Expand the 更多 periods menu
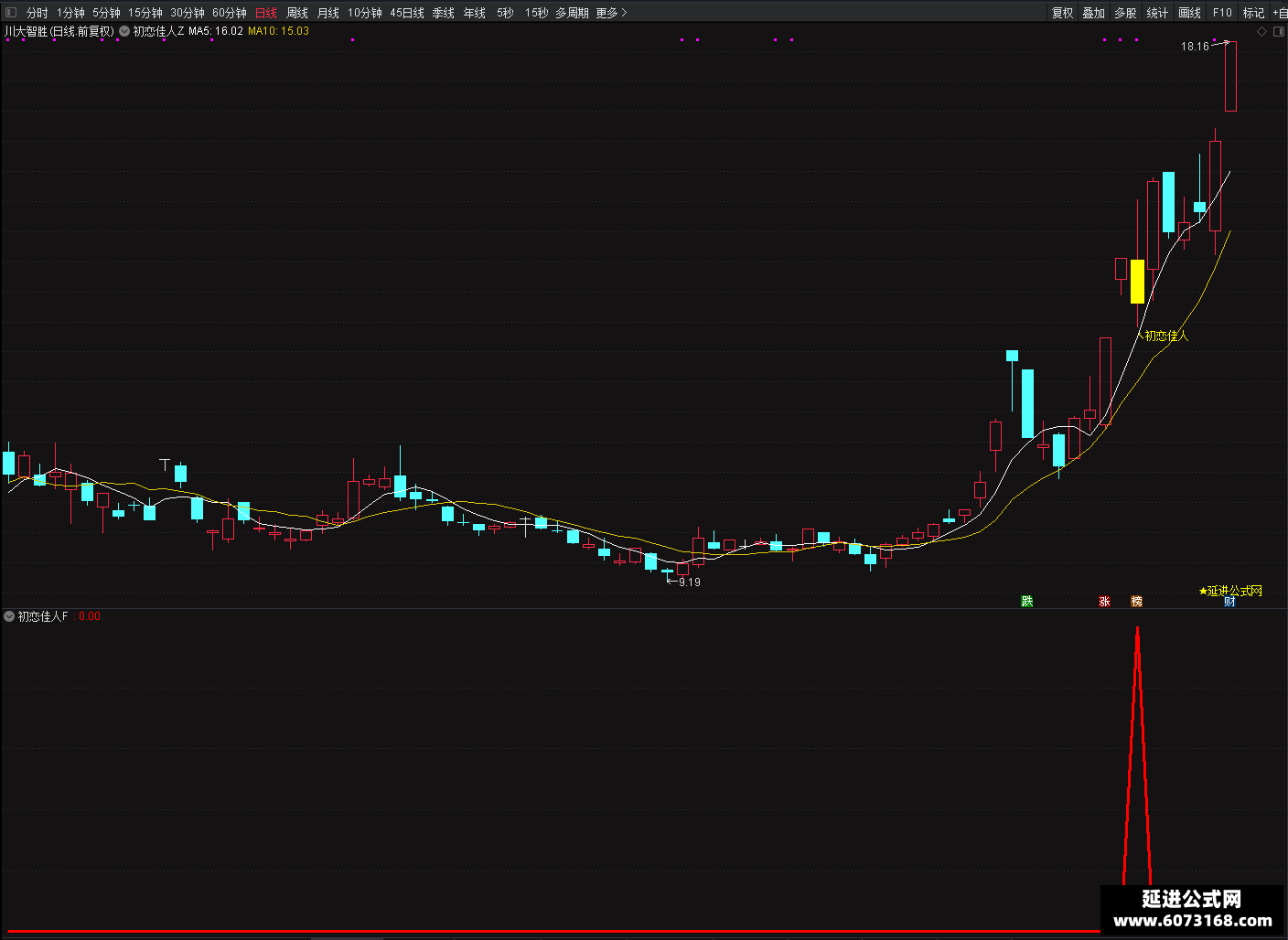 [x=611, y=13]
